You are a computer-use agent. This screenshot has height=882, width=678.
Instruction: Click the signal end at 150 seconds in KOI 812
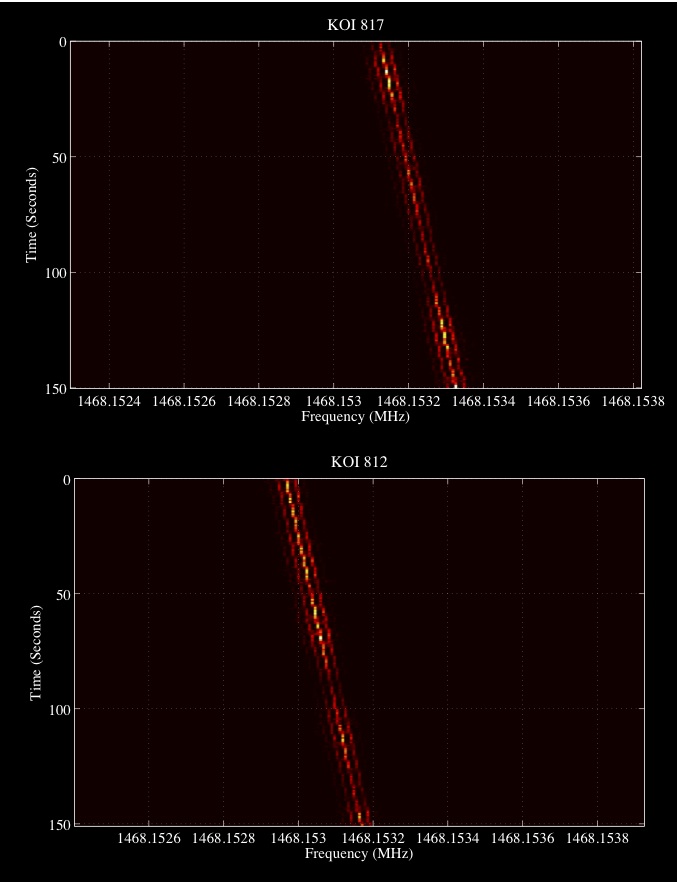360,820
